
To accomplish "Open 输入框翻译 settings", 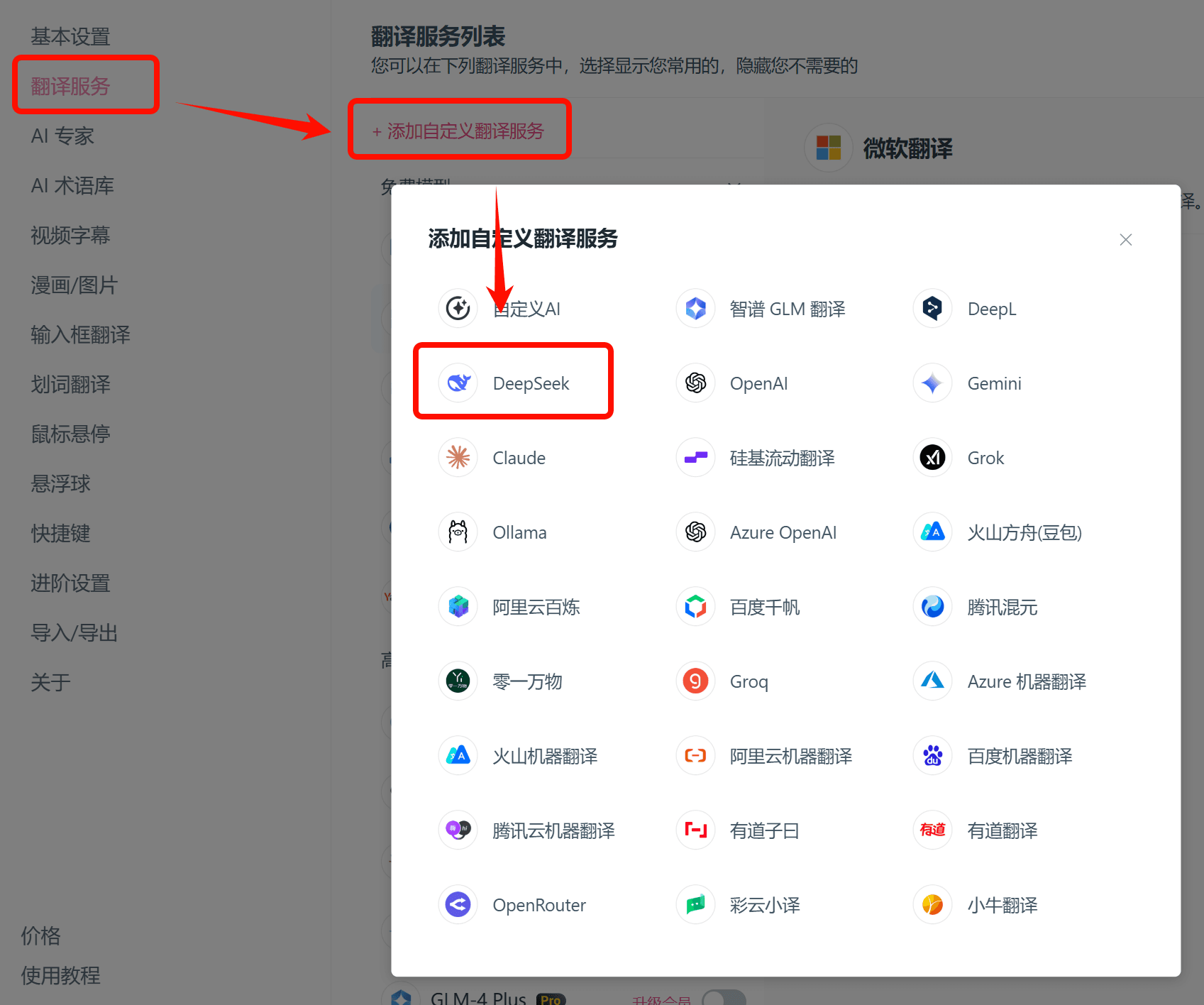I will point(80,335).
